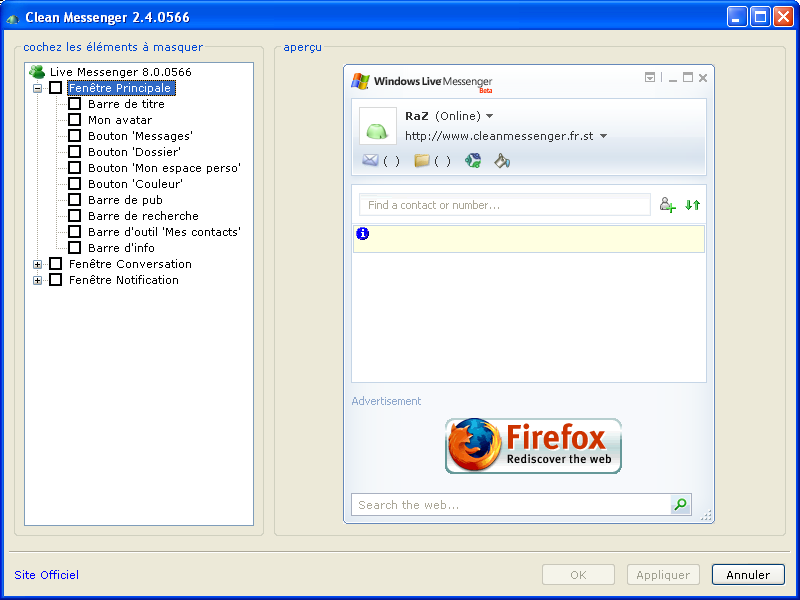Open the Online status dropdown arrow
This screenshot has width=800, height=600.
[489, 116]
